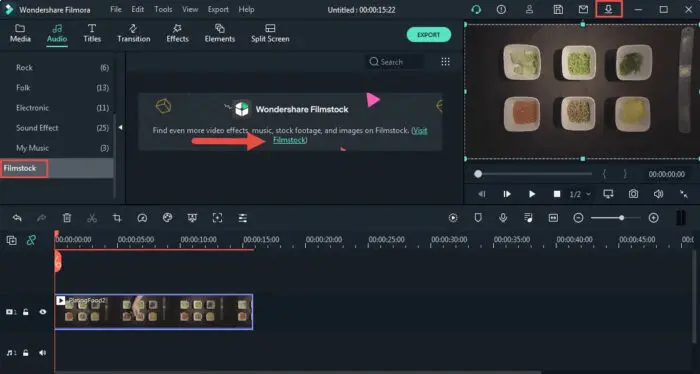Open the playback quality 1/2 dropdown
700x374 pixels.
pyautogui.click(x=580, y=194)
